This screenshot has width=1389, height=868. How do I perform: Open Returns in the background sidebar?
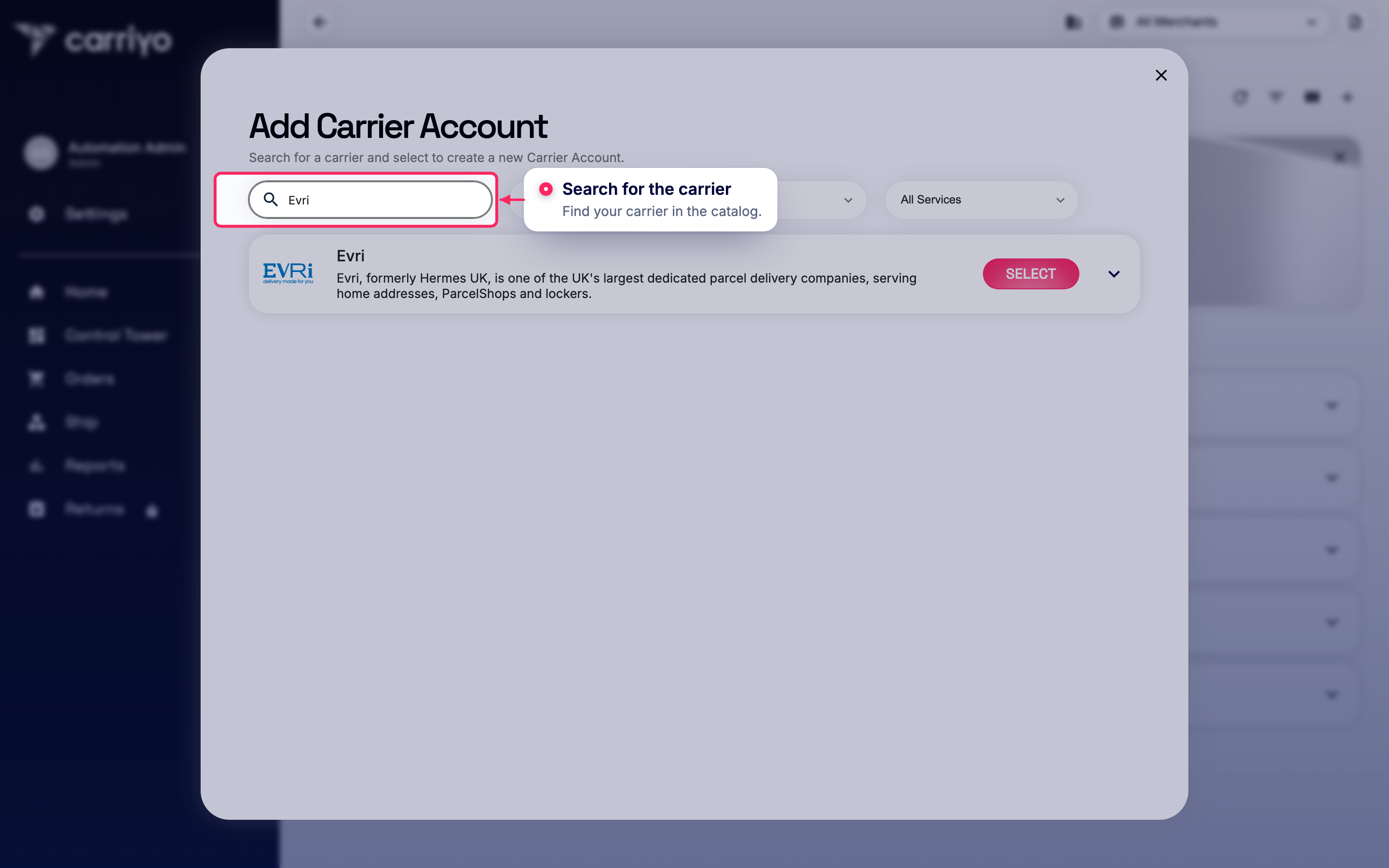(94, 509)
